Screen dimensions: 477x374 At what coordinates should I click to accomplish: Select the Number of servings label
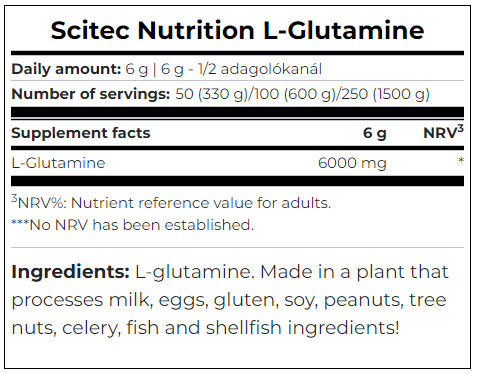(x=91, y=94)
